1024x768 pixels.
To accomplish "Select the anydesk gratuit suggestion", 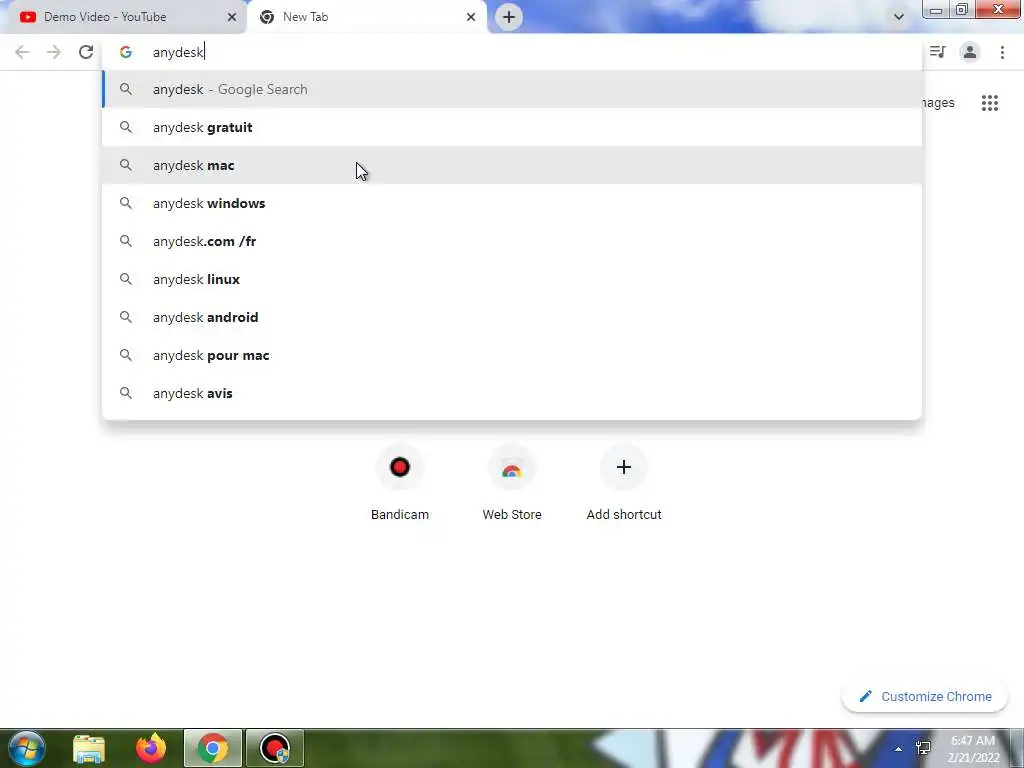I will point(513,127).
